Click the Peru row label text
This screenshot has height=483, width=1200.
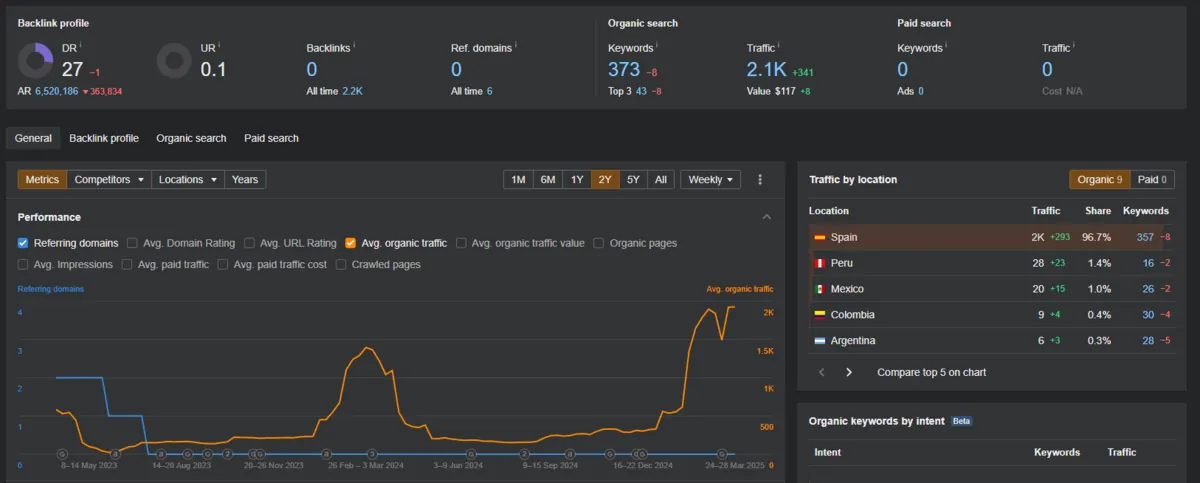pos(842,263)
